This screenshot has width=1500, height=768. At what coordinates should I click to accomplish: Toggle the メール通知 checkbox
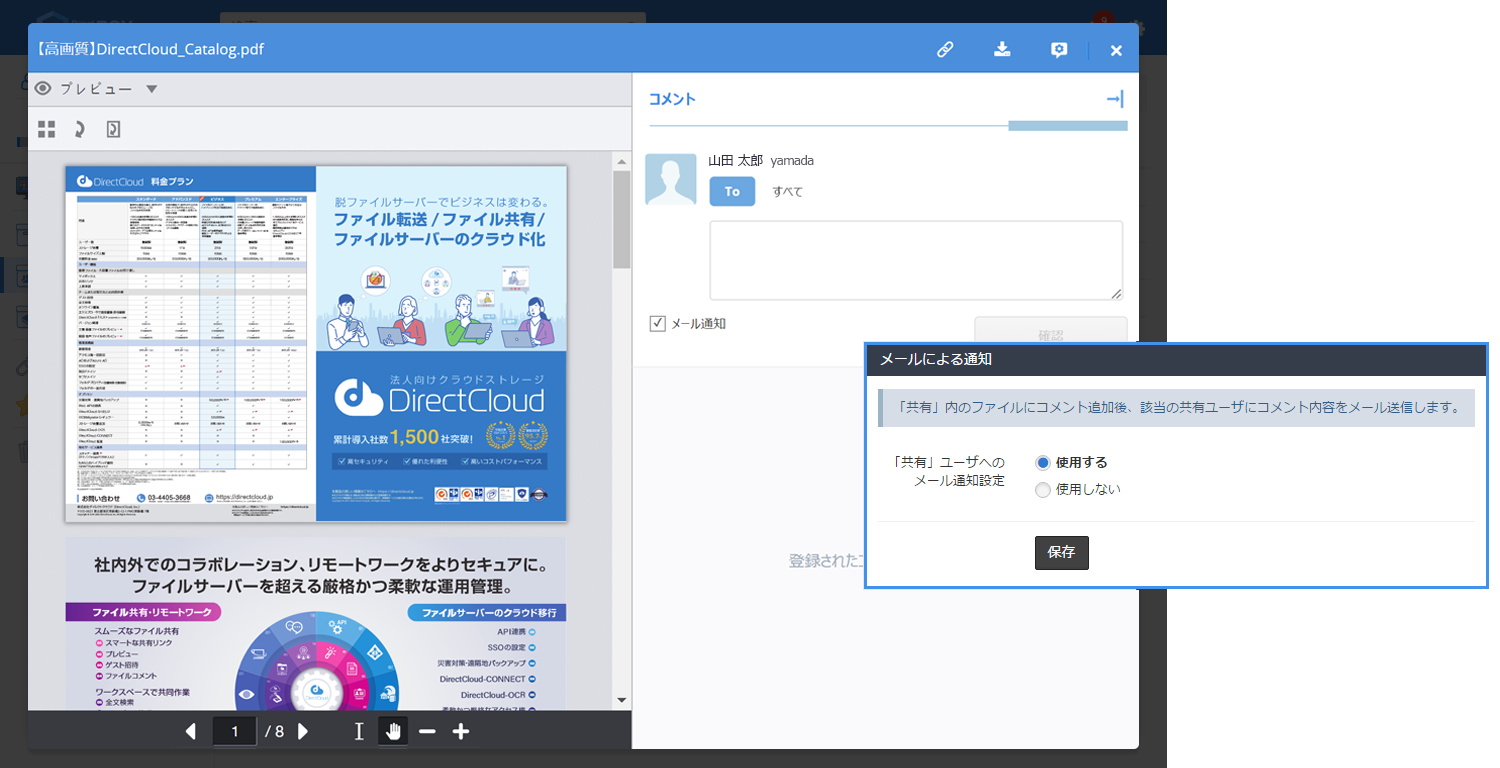658,323
